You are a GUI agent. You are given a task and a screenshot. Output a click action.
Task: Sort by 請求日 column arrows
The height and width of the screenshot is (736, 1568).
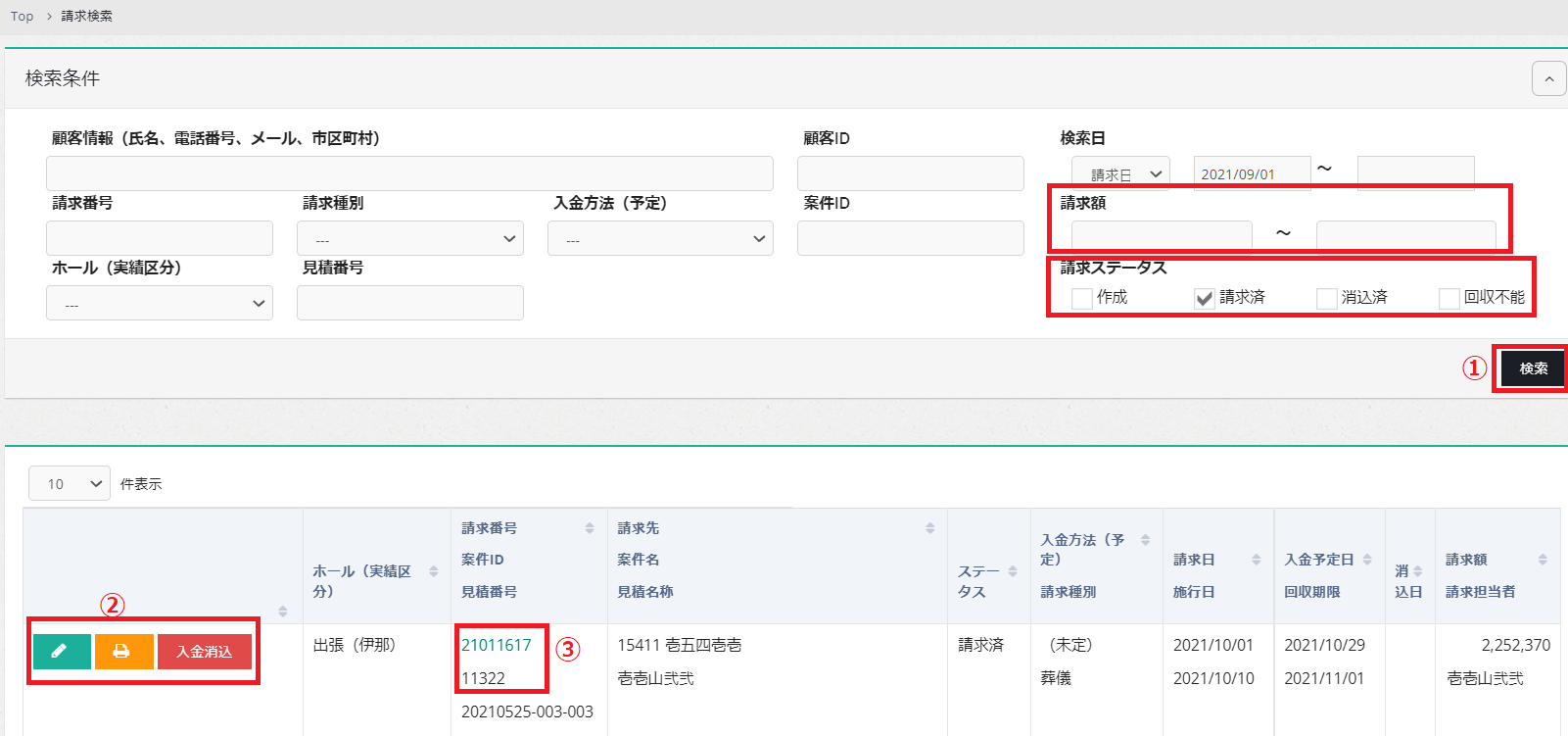tap(1256, 560)
